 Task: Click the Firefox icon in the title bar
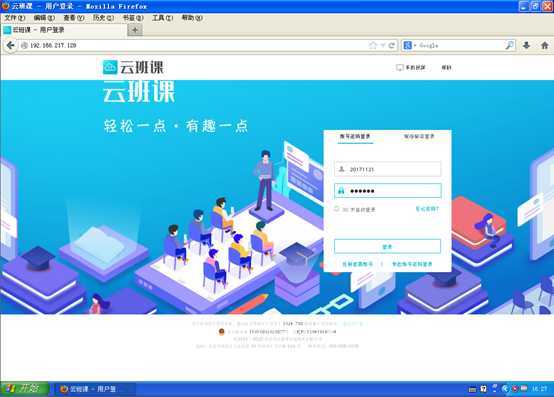tap(5, 6)
